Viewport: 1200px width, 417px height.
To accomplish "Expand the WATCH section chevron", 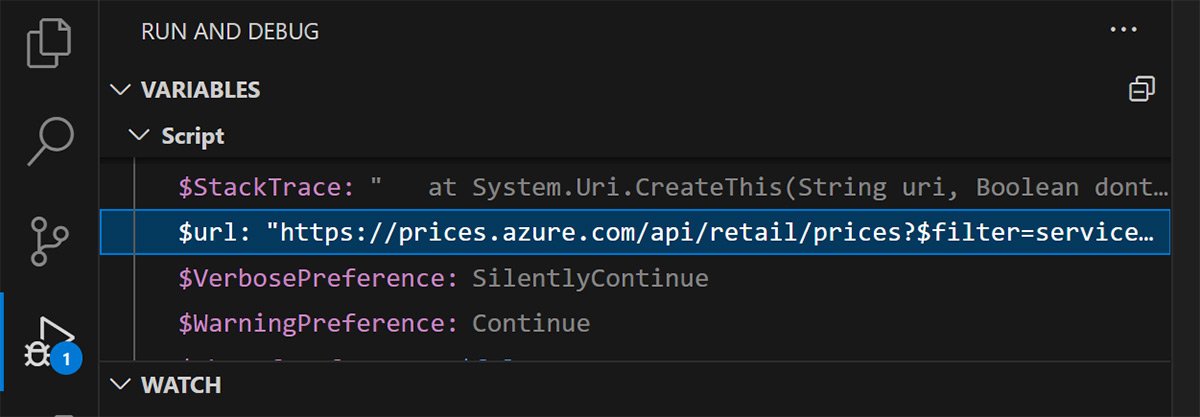I will (x=122, y=385).
